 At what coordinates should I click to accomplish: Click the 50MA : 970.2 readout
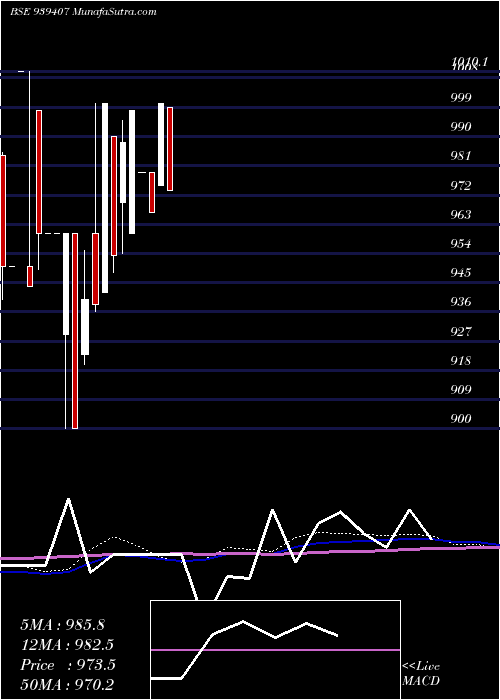67,684
